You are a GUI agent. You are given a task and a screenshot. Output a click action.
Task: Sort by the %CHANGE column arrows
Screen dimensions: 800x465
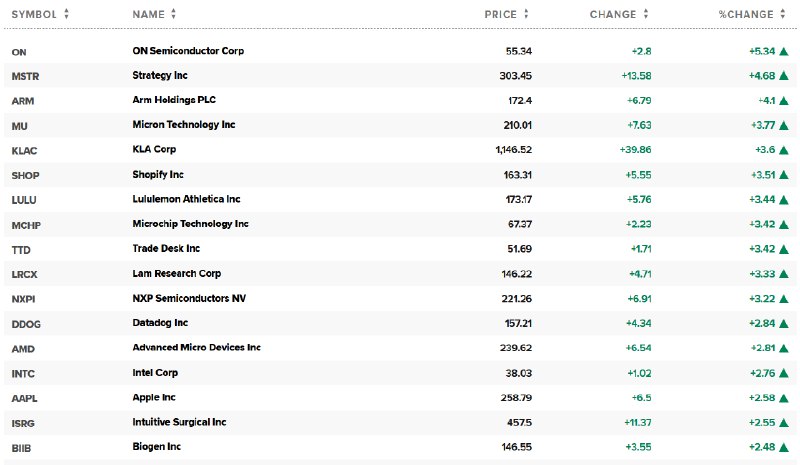783,14
